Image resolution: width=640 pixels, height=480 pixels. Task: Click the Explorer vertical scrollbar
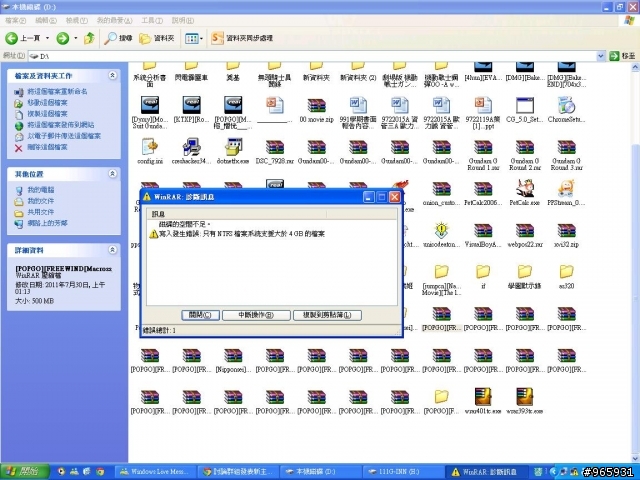coord(636,261)
